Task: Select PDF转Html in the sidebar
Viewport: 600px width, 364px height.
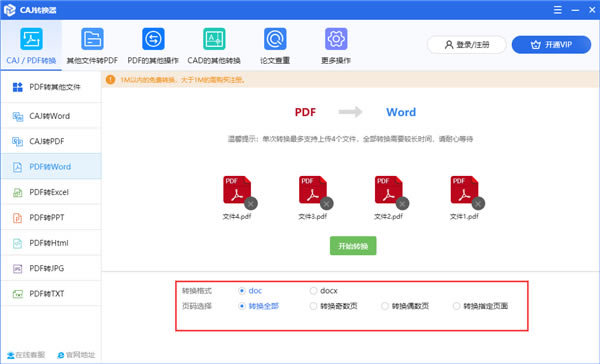Action: click(51, 243)
